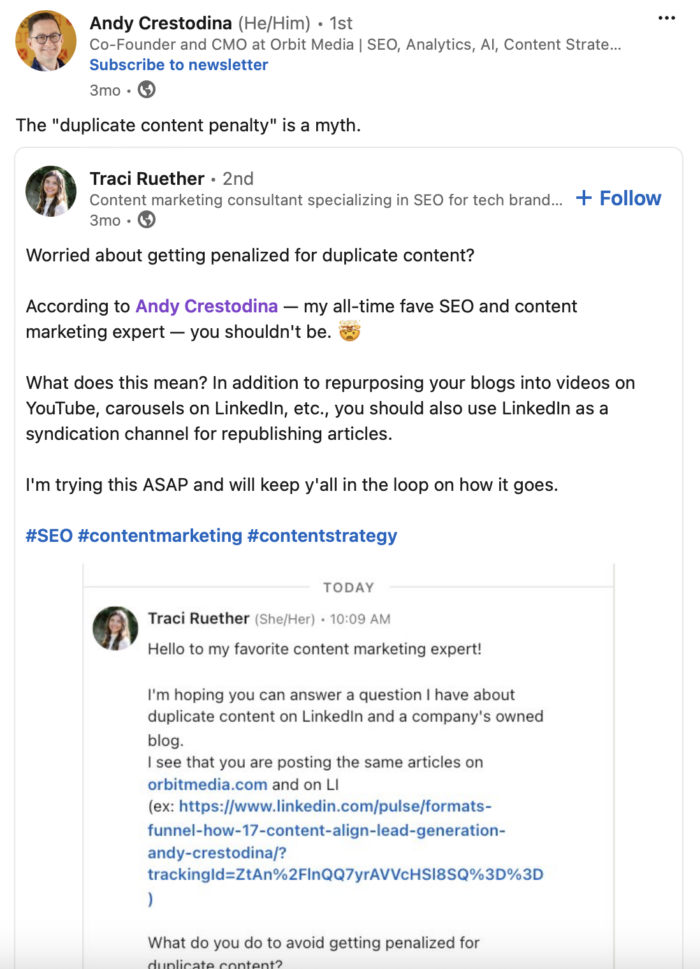Click Traci's content marketing consultant headline
The image size is (700, 969).
tap(326, 199)
